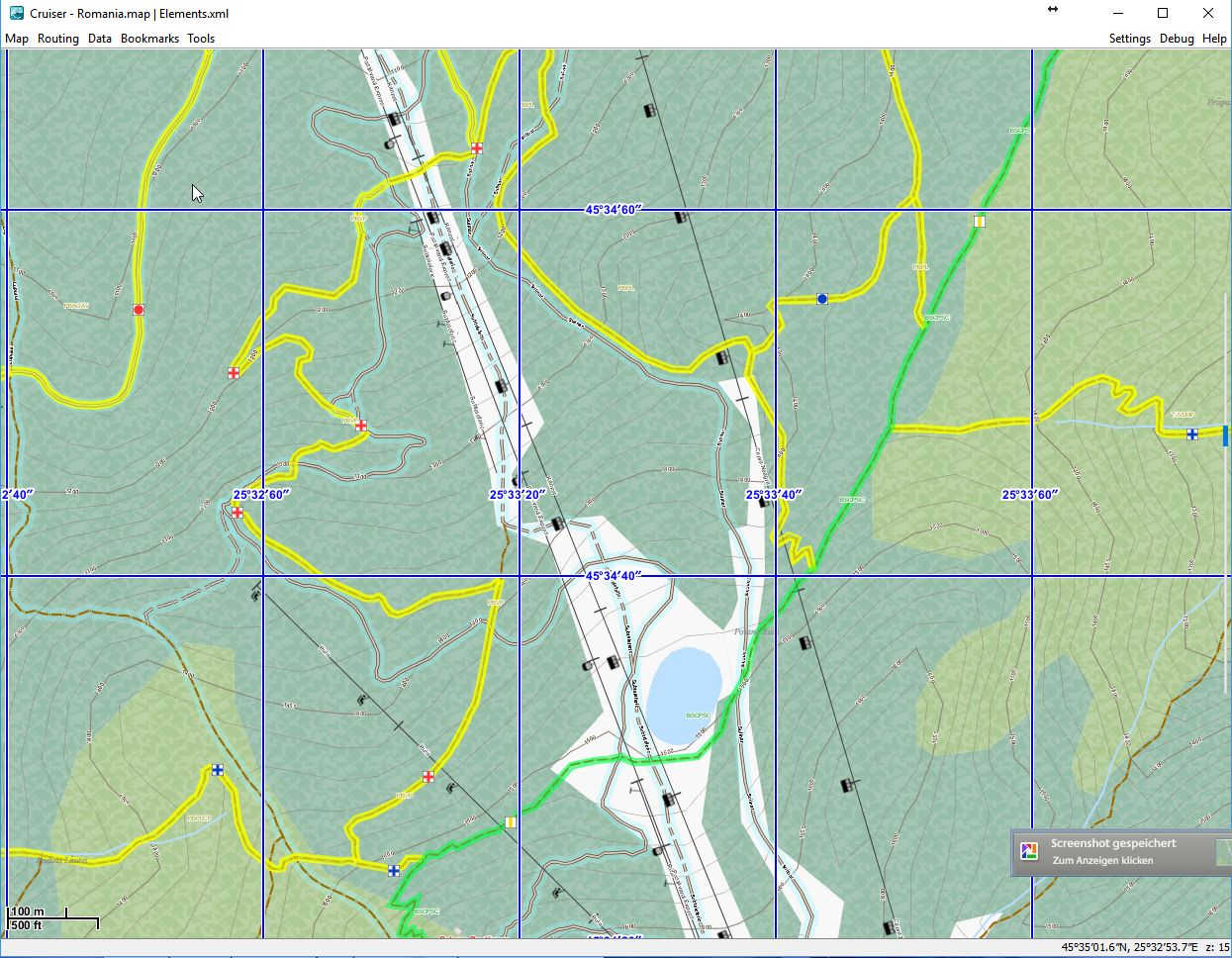Expand the Data menu

[x=100, y=39]
